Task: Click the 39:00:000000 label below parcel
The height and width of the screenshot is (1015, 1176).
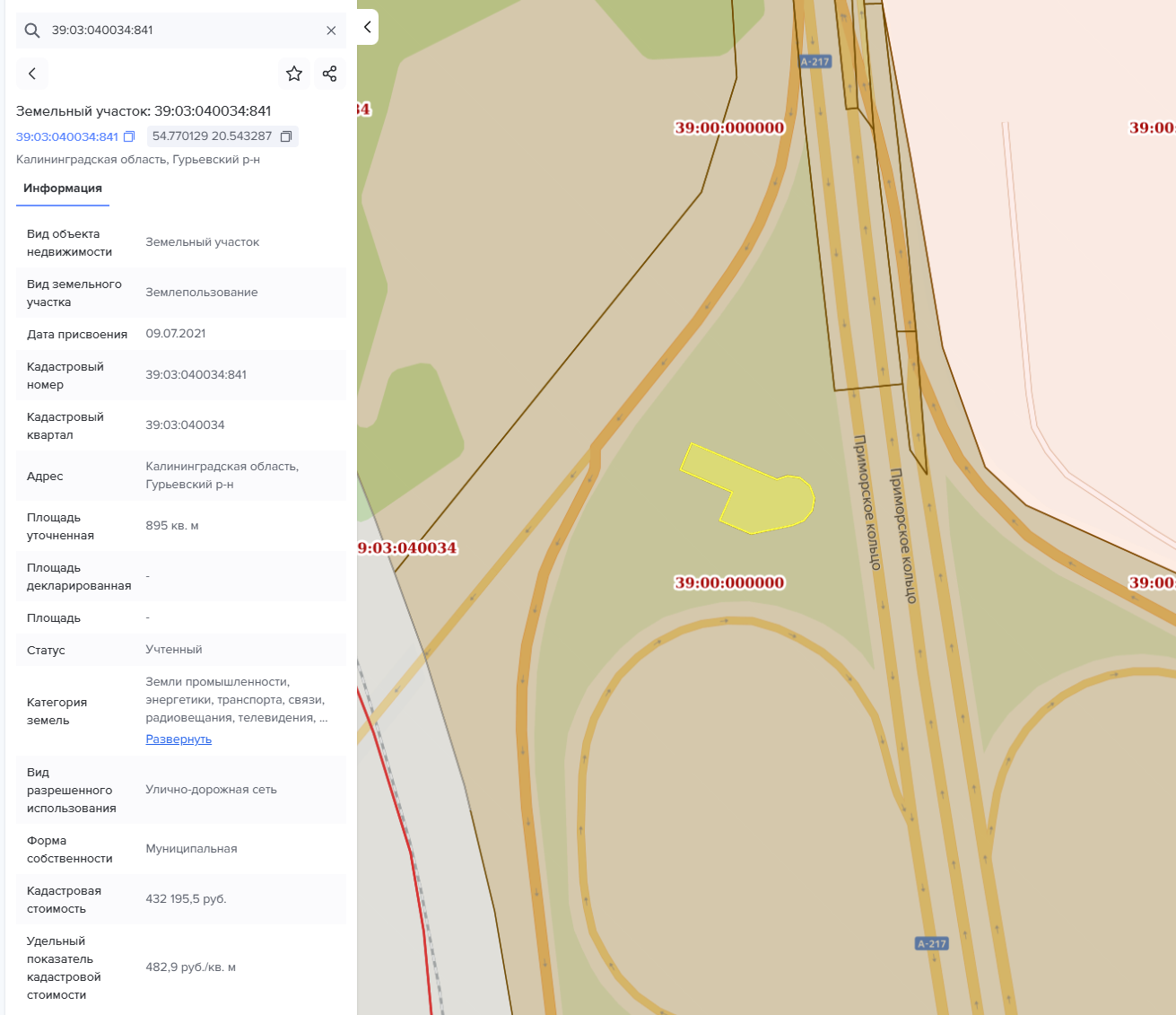Action: pyautogui.click(x=729, y=582)
